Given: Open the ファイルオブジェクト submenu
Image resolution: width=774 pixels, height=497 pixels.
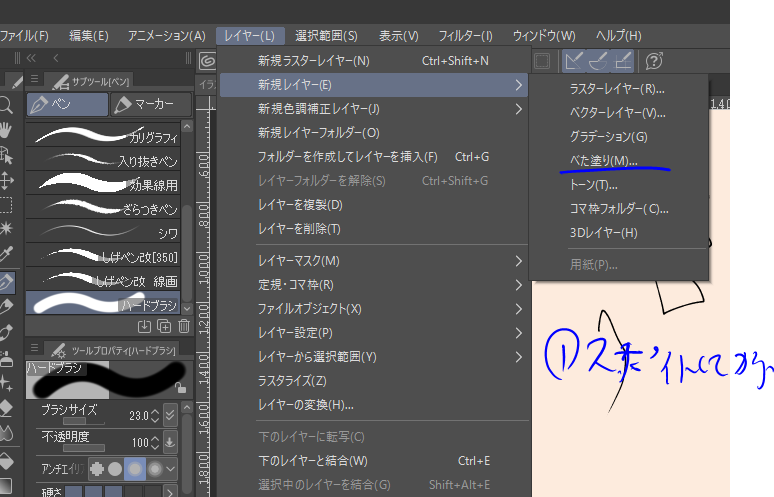Looking at the screenshot, I should 374,309.
